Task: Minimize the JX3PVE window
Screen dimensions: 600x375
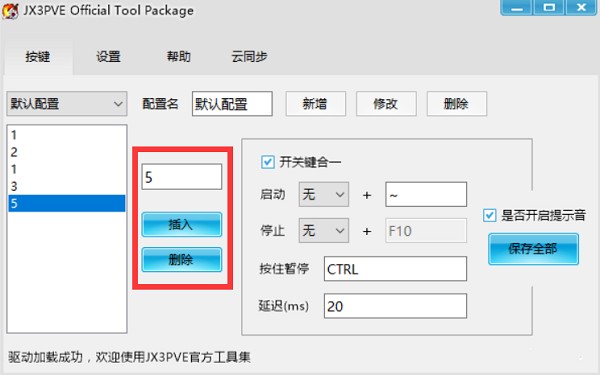Action: (x=517, y=7)
